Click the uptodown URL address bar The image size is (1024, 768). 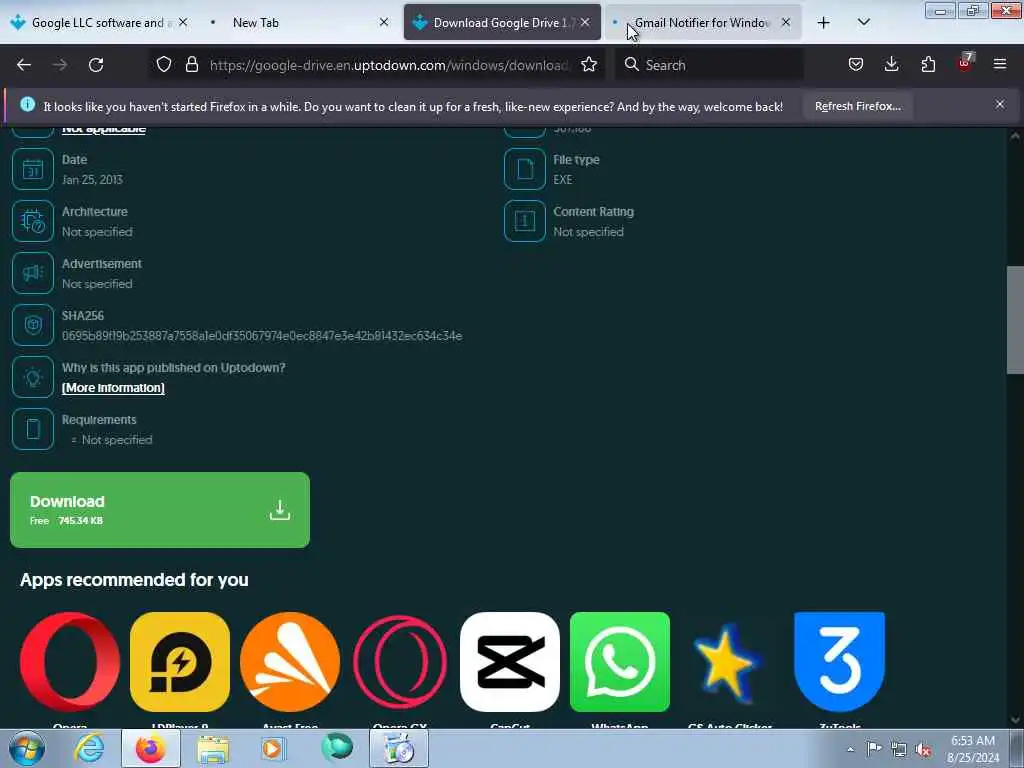[x=389, y=65]
